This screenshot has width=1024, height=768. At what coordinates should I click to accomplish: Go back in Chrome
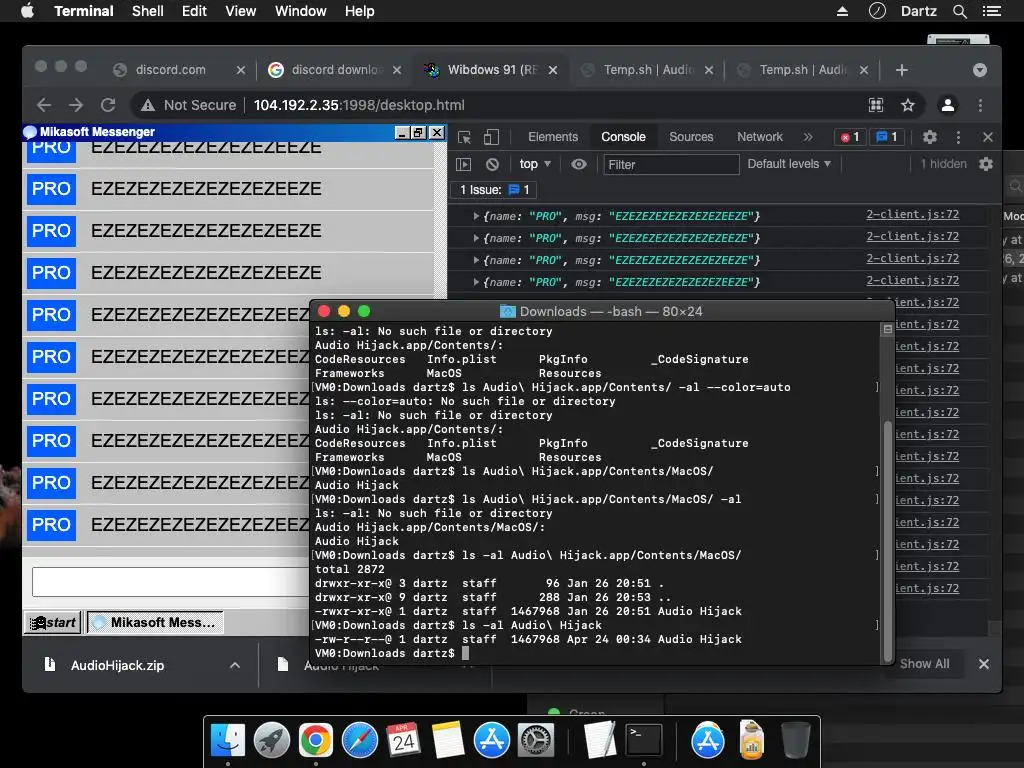[x=44, y=105]
